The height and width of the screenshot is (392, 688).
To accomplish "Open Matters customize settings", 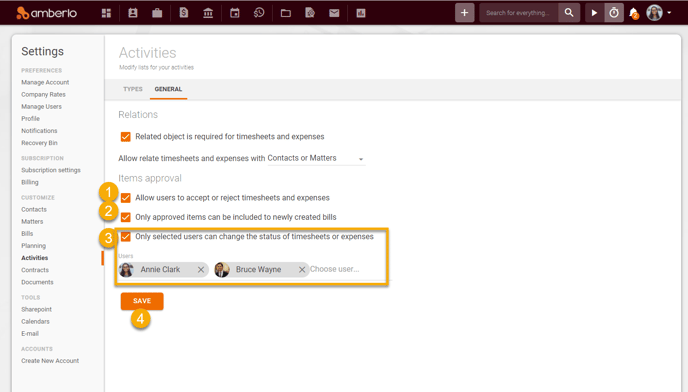I will pos(32,222).
